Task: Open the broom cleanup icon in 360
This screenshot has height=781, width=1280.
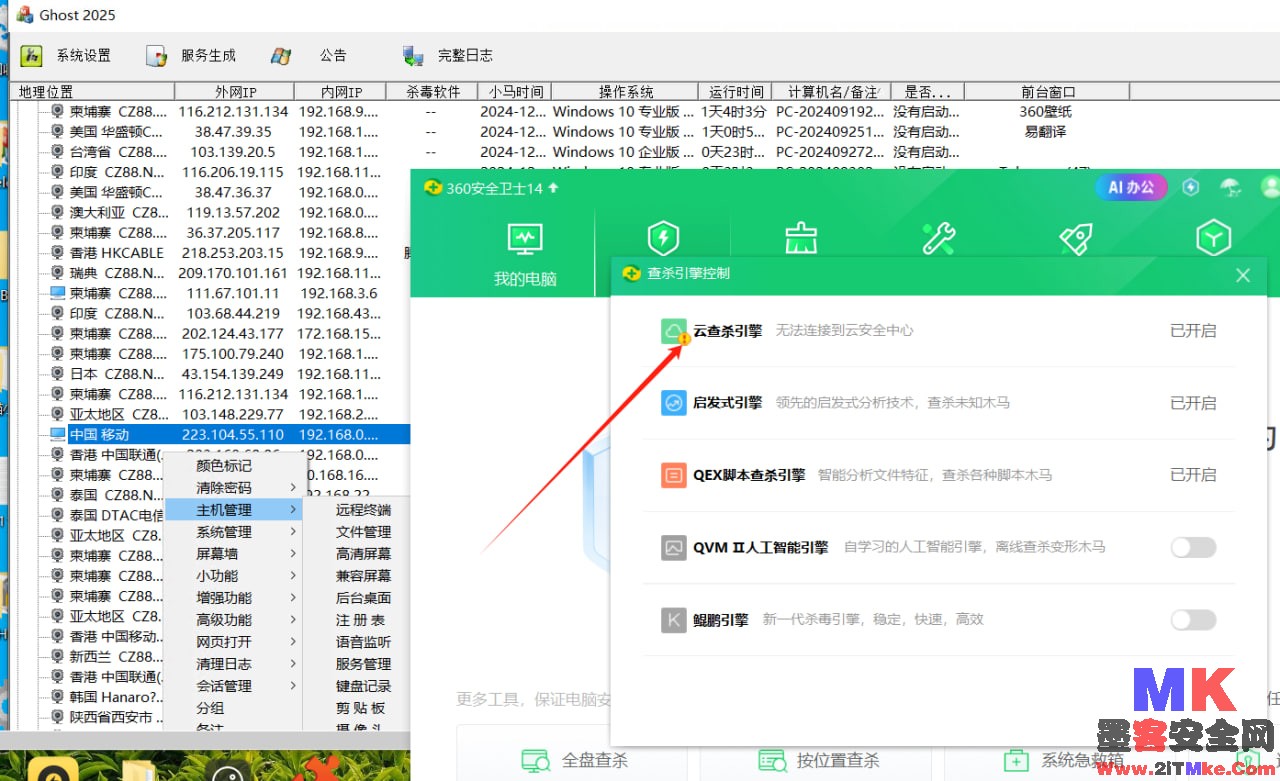Action: [801, 238]
